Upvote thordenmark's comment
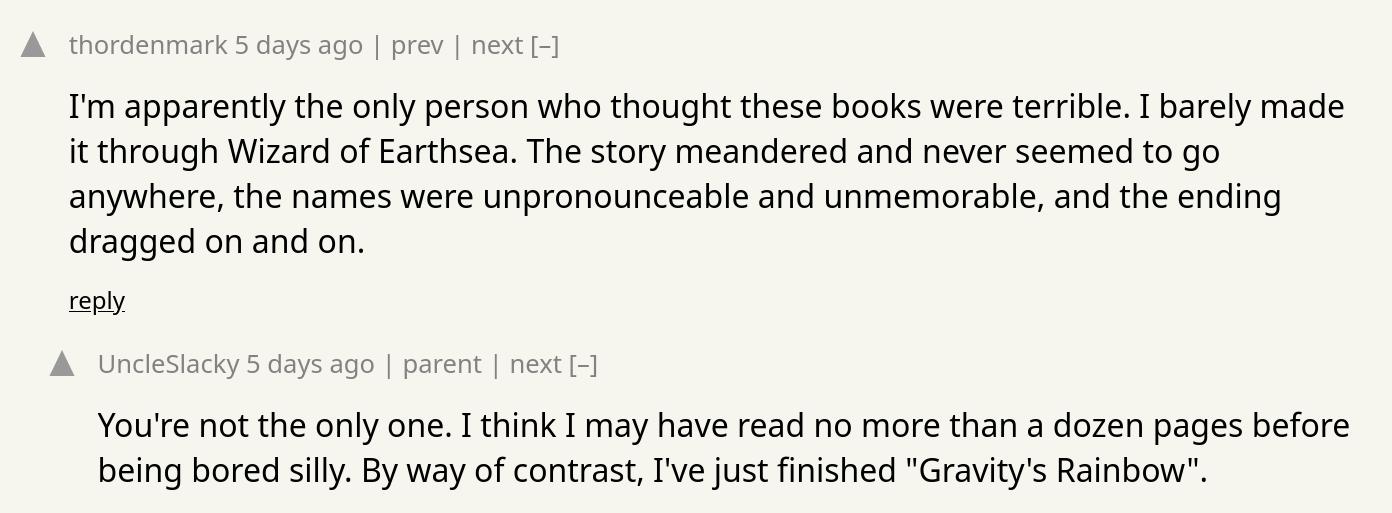This screenshot has width=1392, height=513. tap(33, 45)
